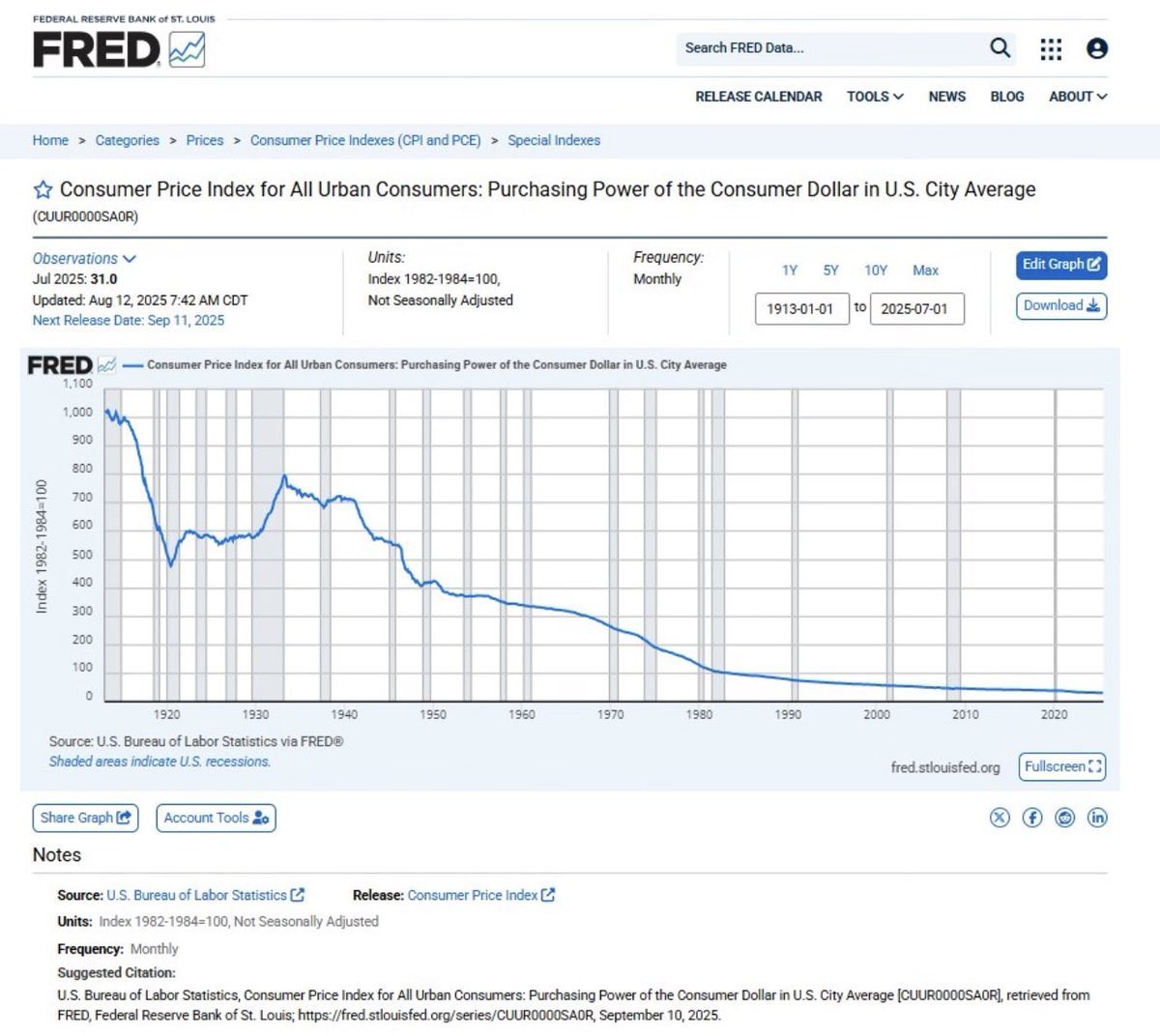Open the apps grid menu icon
Image resolution: width=1160 pixels, height=1036 pixels.
click(x=1051, y=48)
